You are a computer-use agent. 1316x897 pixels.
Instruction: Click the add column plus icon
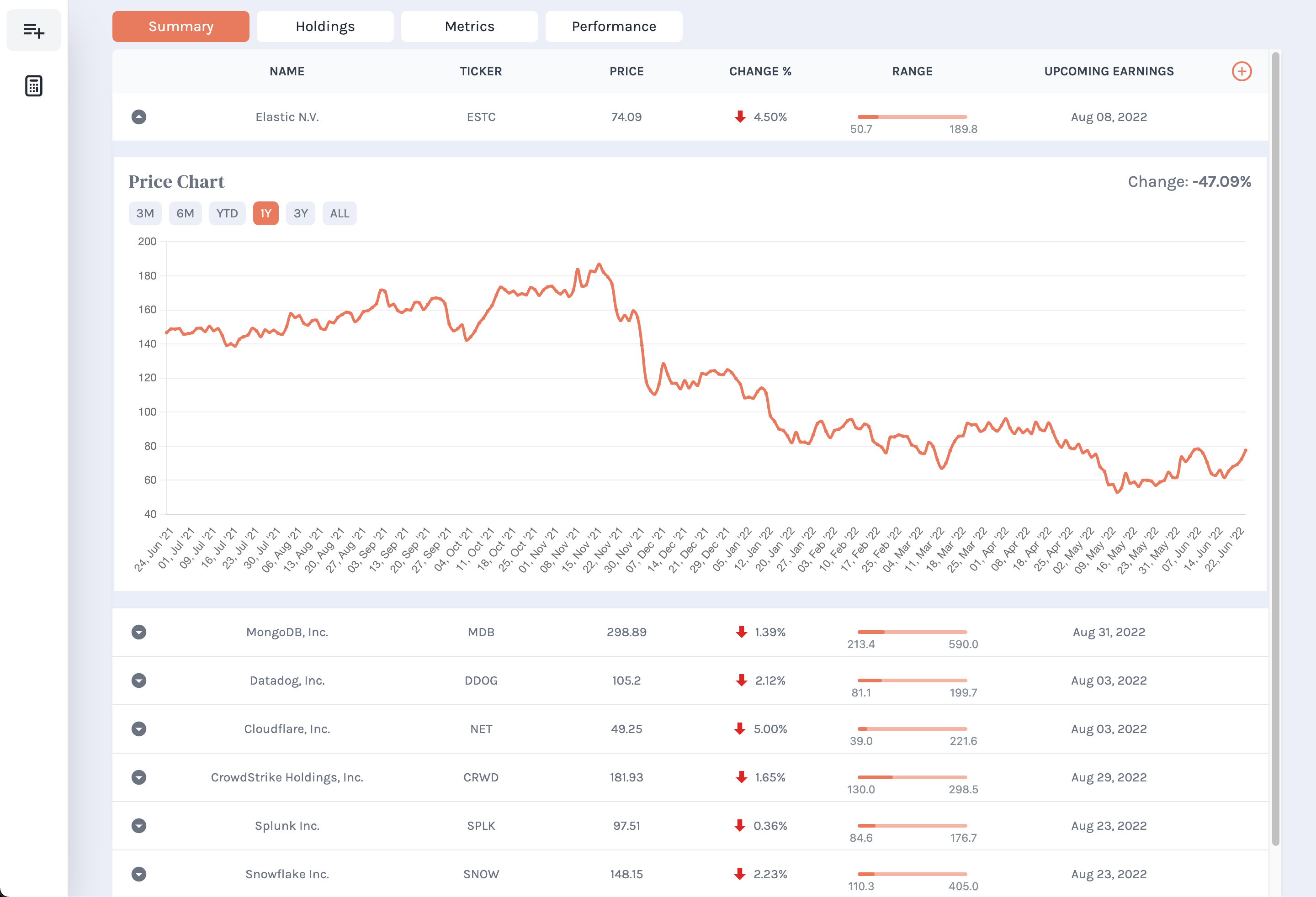click(x=1241, y=71)
